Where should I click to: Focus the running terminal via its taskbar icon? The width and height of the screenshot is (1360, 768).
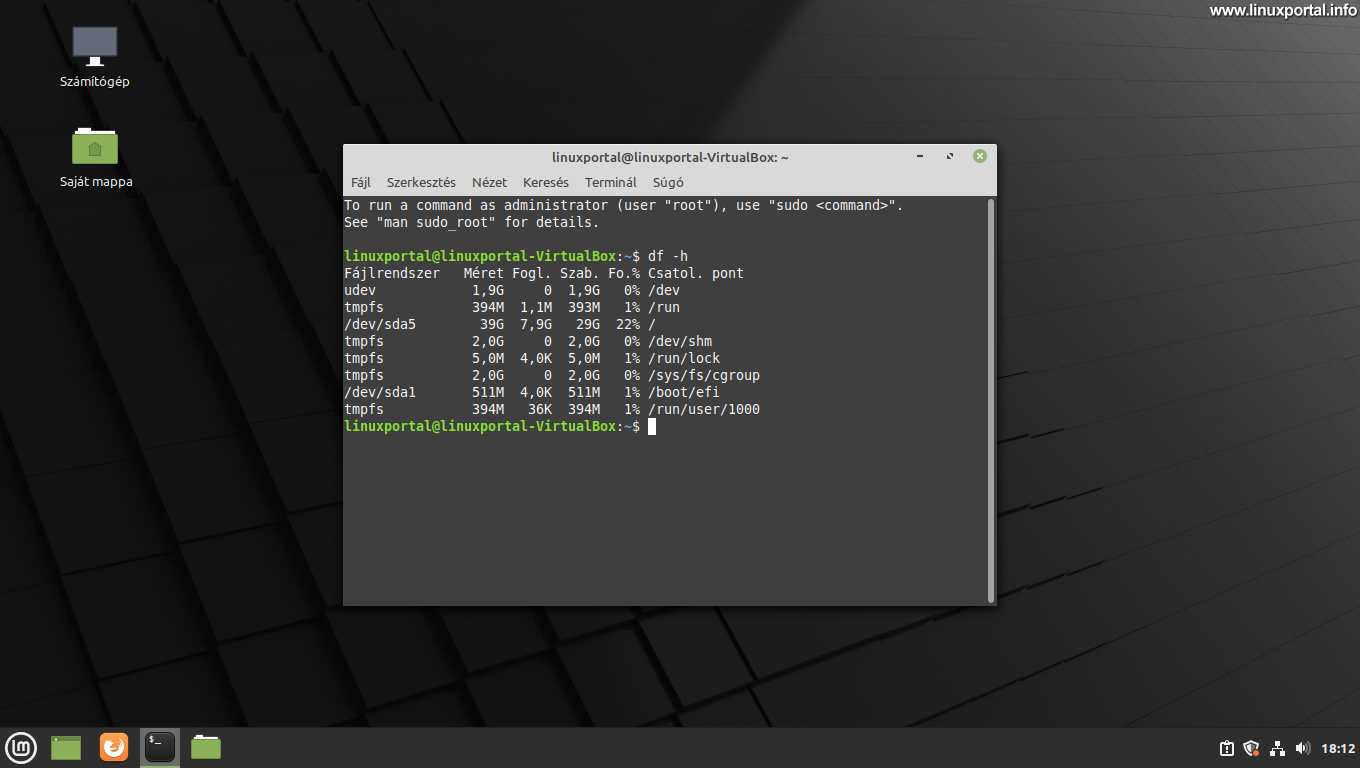point(159,747)
